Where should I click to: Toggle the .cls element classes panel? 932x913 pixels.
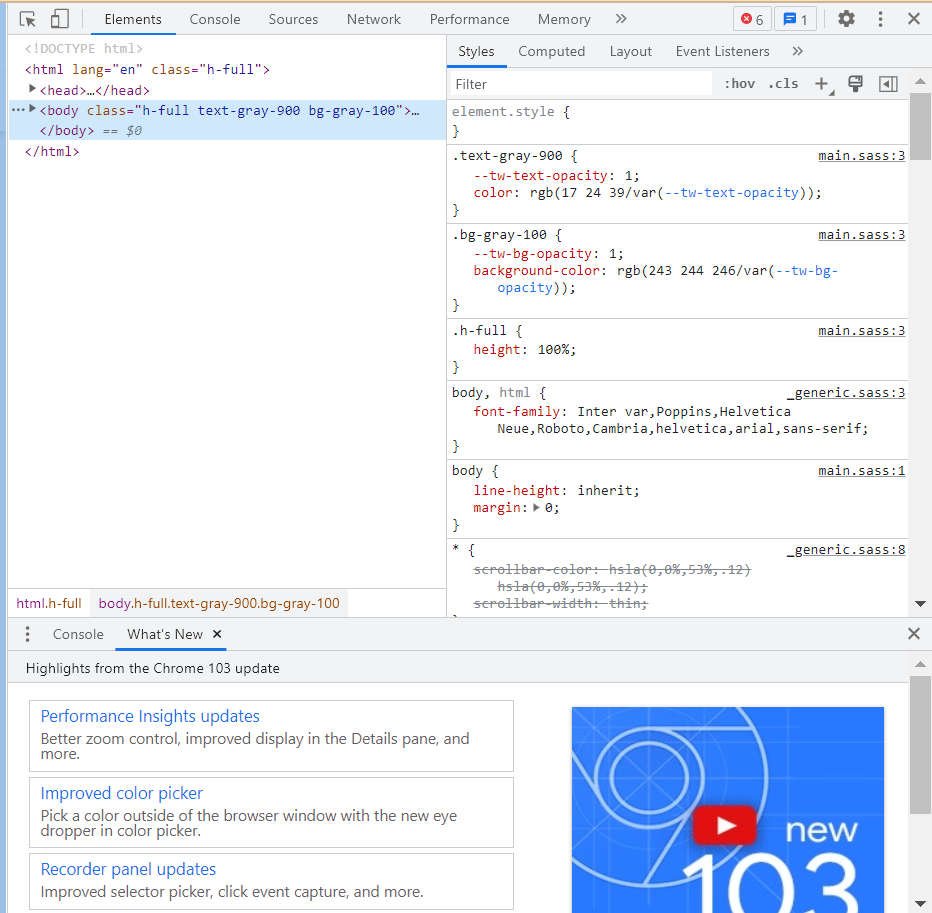point(783,84)
